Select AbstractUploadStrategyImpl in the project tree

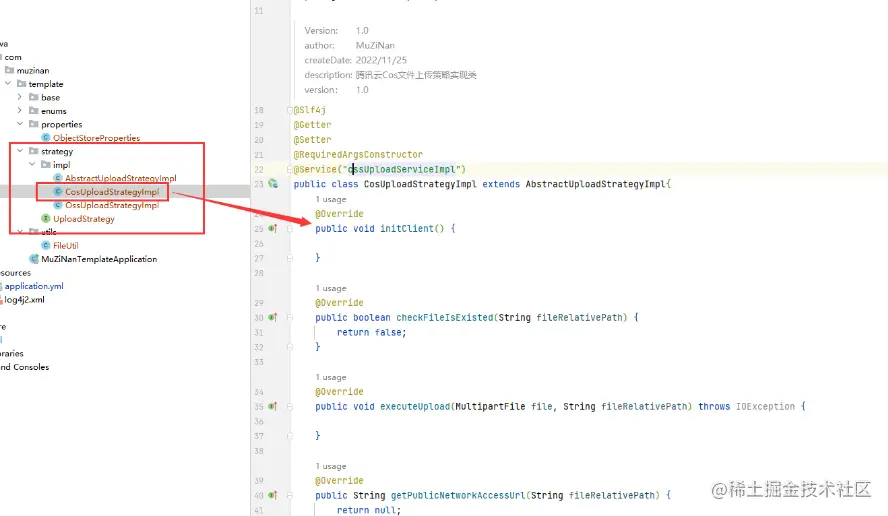[x=121, y=178]
